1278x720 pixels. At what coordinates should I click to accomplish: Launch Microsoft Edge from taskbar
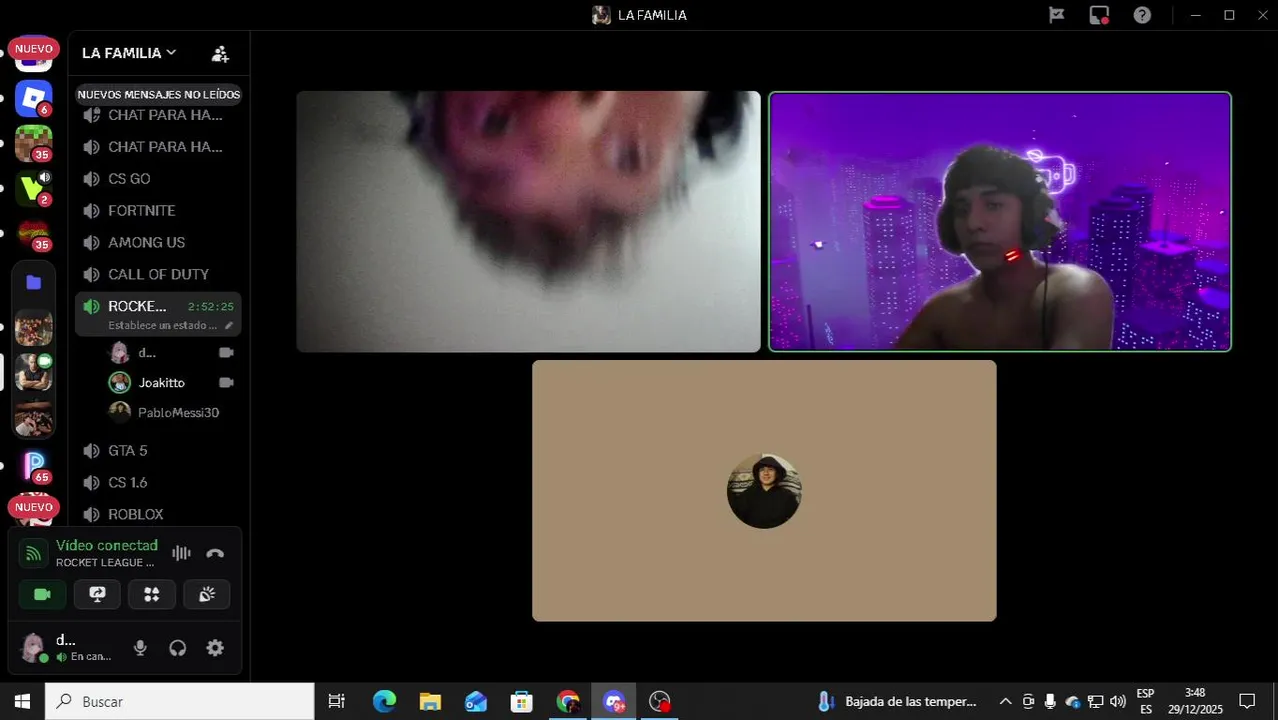(384, 702)
